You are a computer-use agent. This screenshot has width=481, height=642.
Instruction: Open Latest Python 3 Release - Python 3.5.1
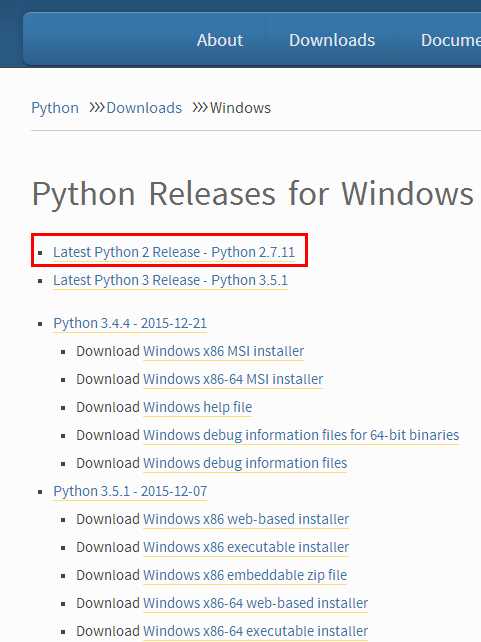[x=170, y=280]
